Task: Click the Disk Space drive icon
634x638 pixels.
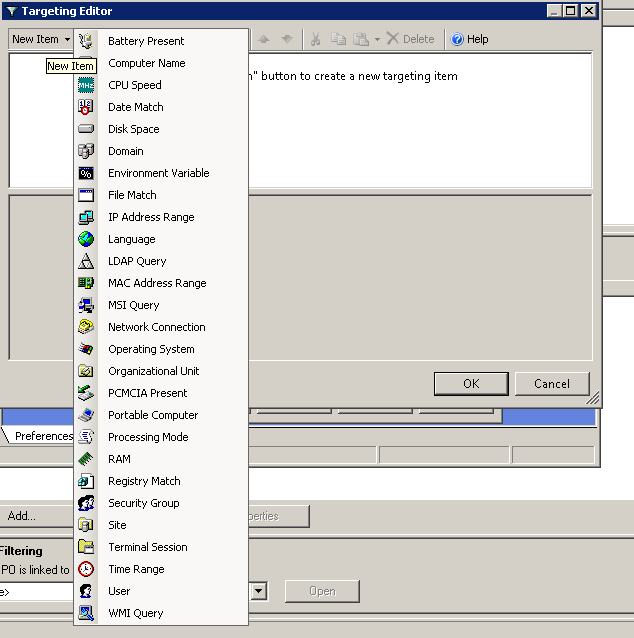Action: click(86, 129)
